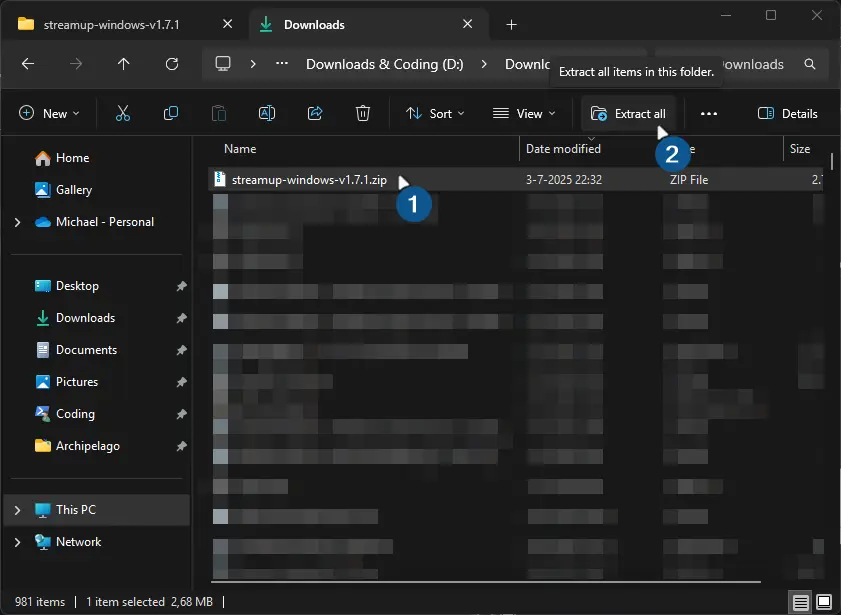The image size is (841, 615).
Task: Click the Share icon in toolbar
Action: (315, 114)
